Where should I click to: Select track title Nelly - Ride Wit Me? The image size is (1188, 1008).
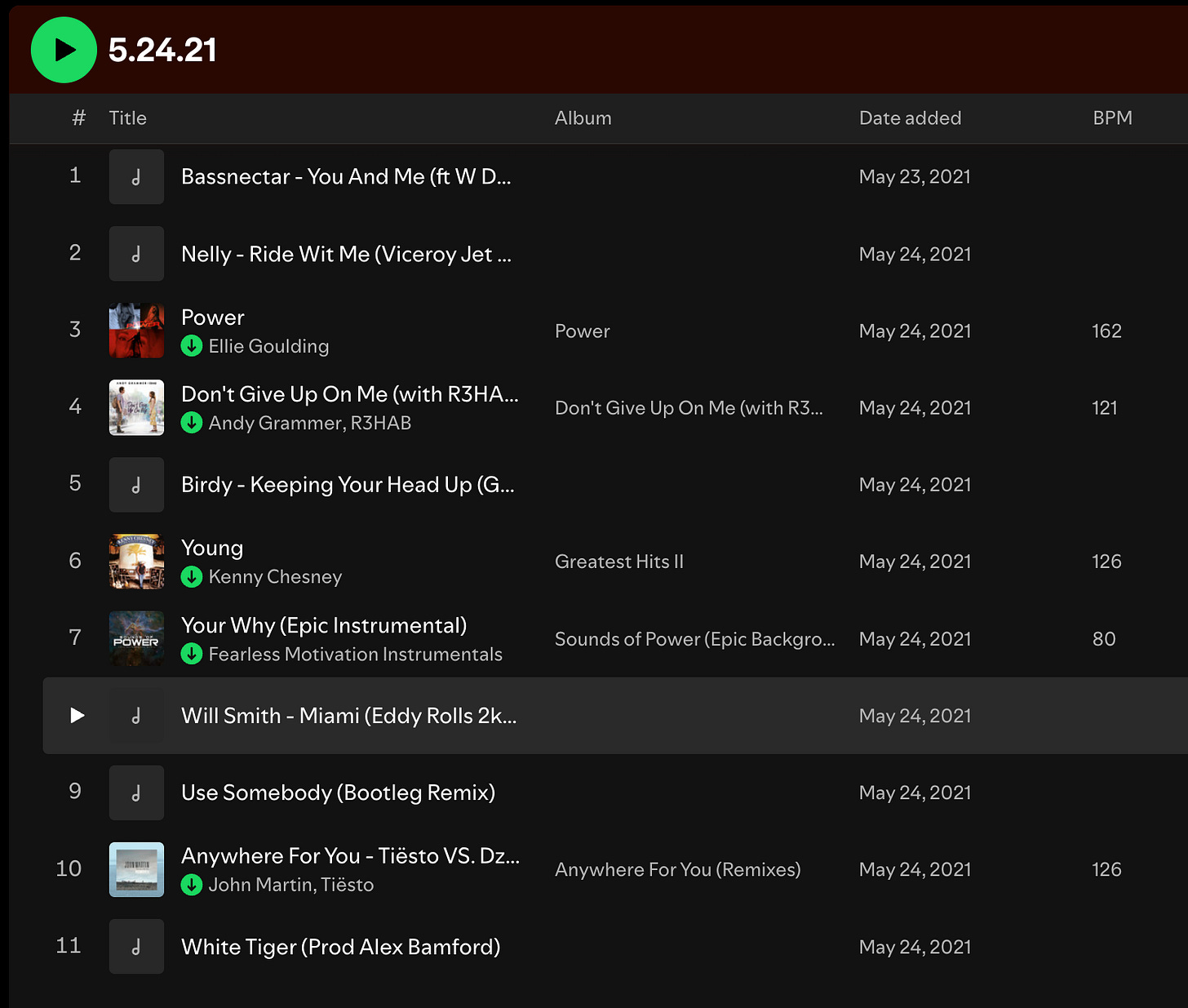point(346,255)
